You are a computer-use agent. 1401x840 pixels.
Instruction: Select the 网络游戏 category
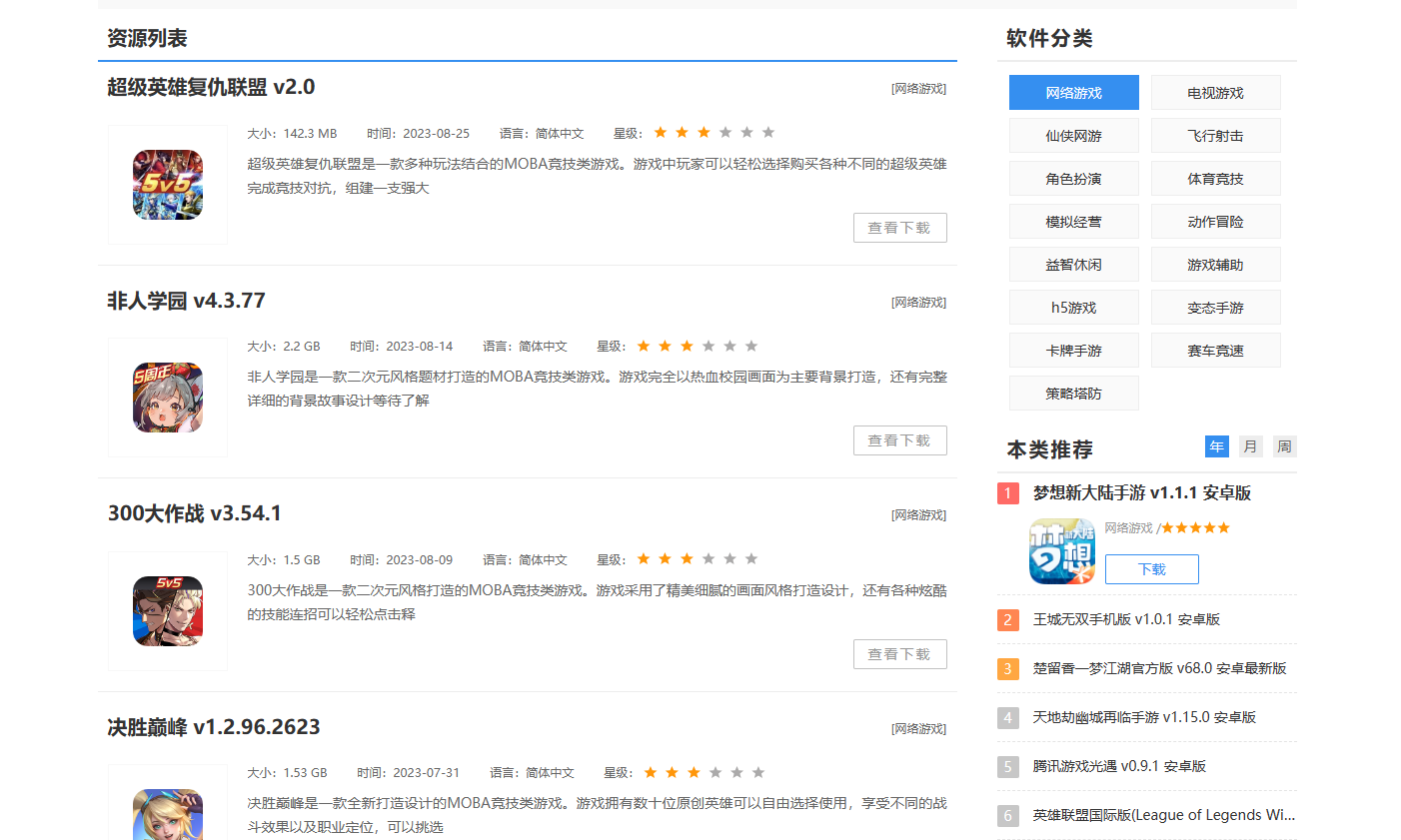pos(1073,93)
